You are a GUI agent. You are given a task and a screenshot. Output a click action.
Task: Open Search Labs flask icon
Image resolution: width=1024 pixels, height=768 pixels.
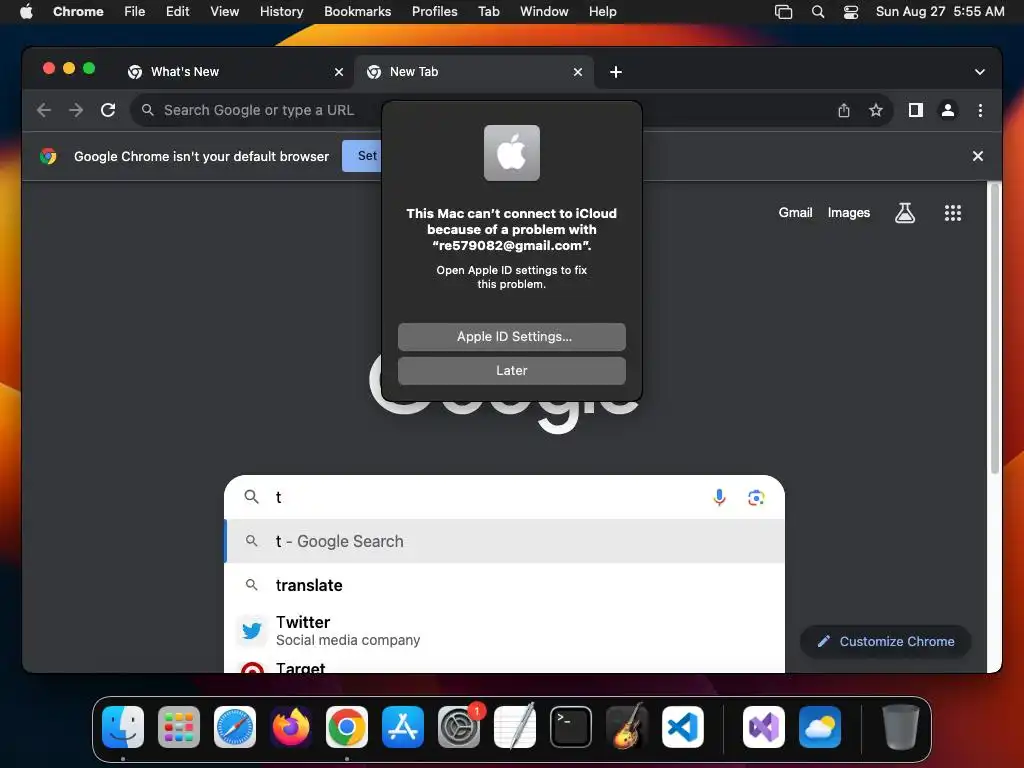904,213
